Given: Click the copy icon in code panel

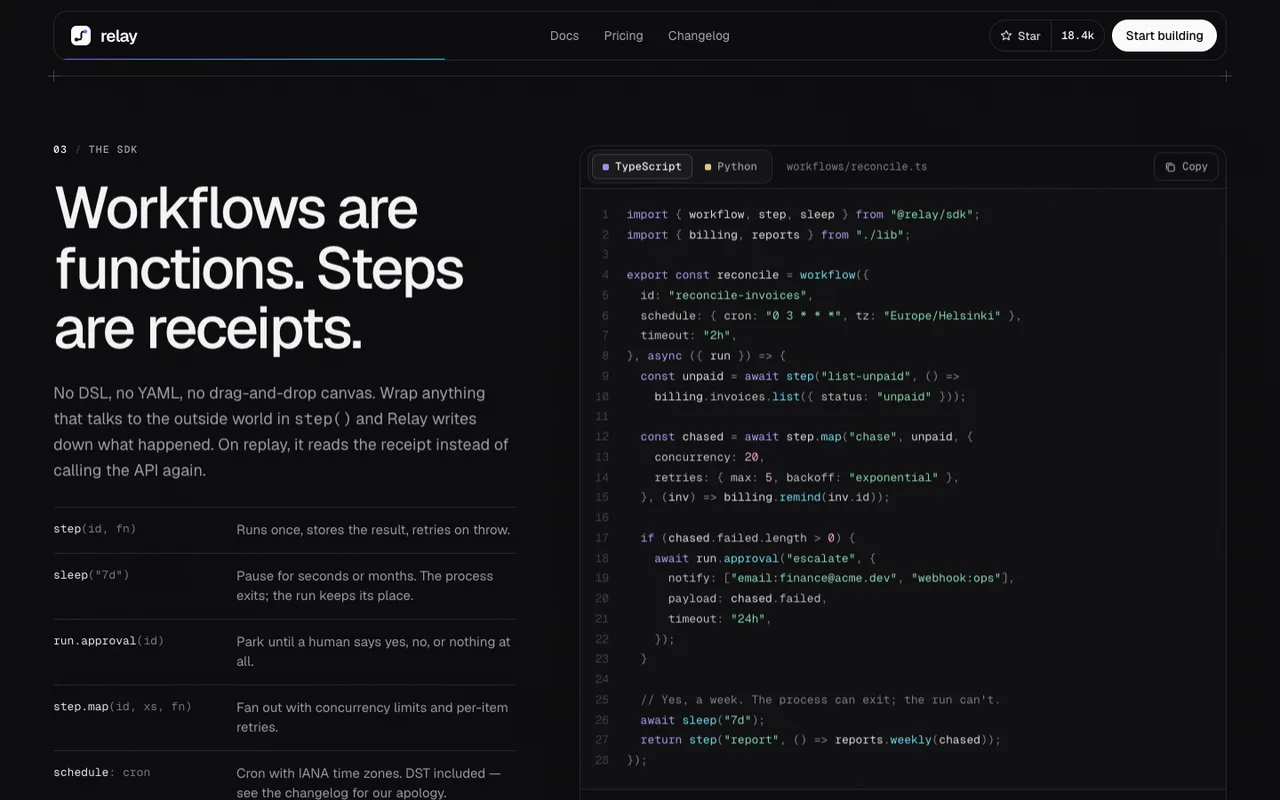Looking at the screenshot, I should tap(1171, 167).
